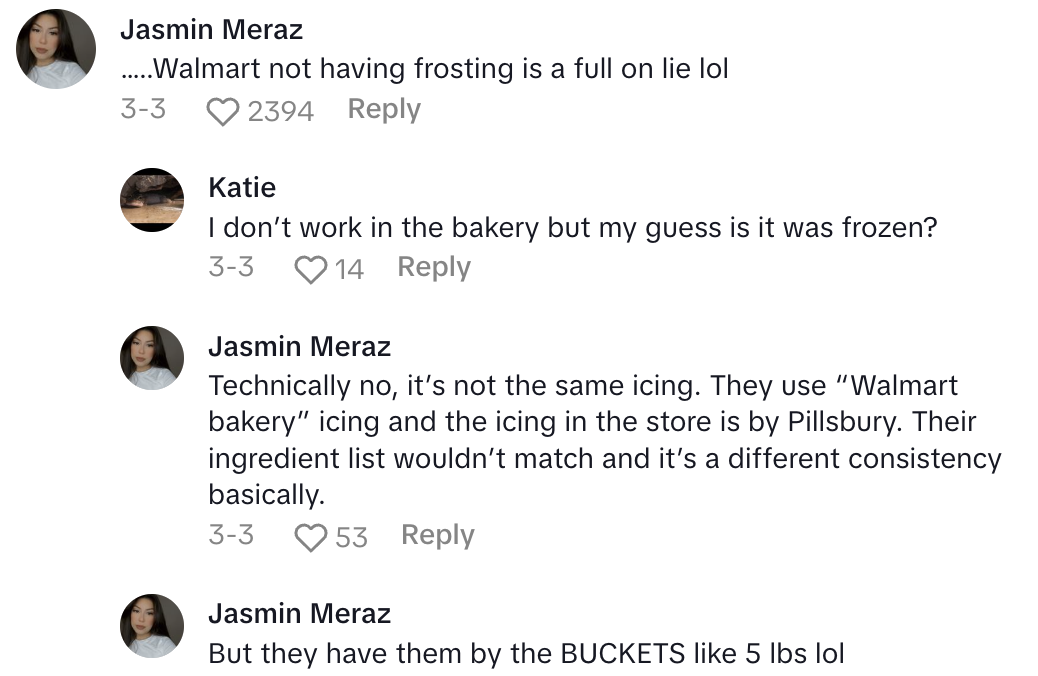Click Jasmin Meraz name on top comment
The image size is (1038, 676).
tap(211, 30)
